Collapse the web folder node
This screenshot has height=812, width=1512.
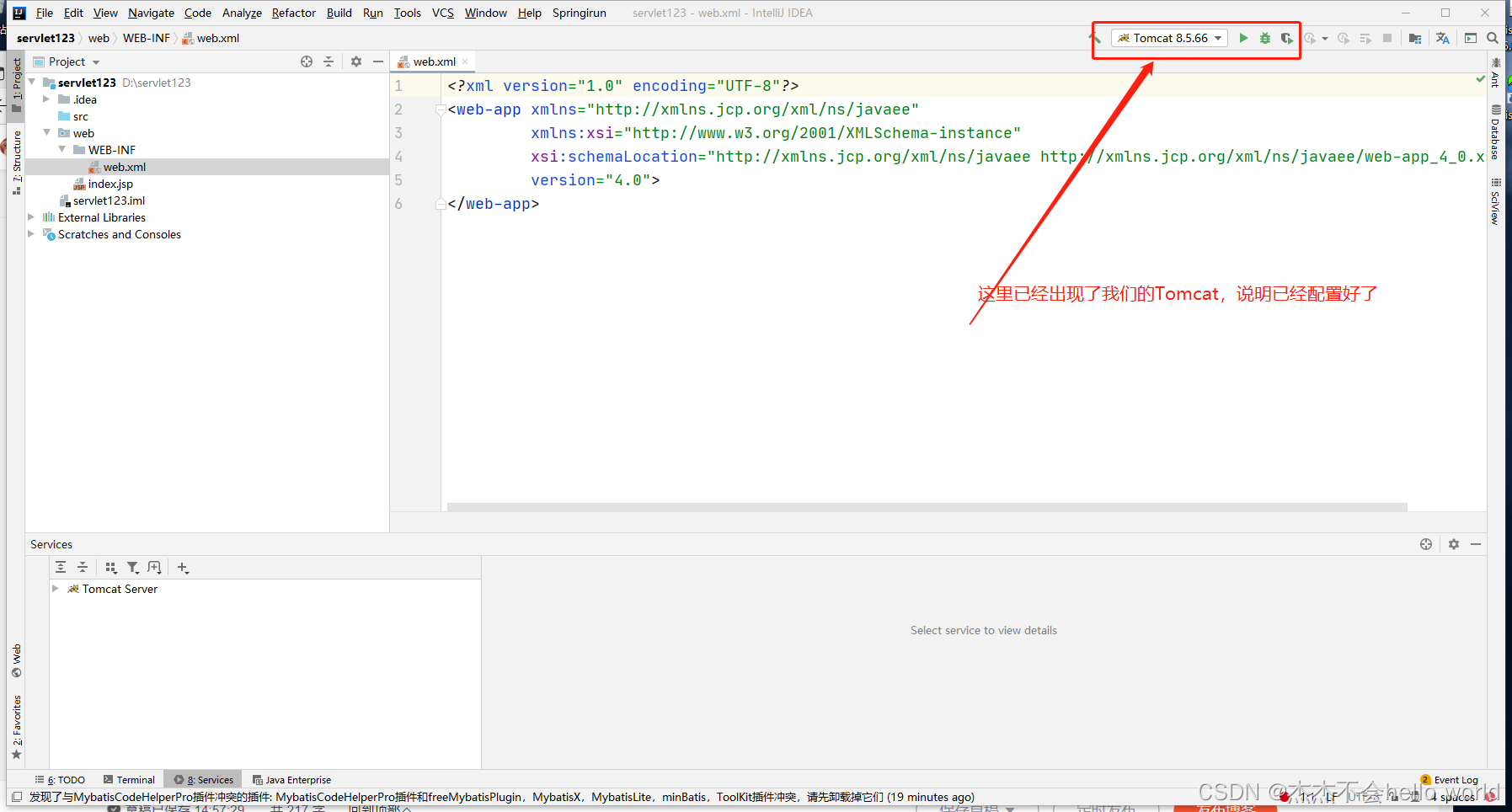[x=47, y=132]
